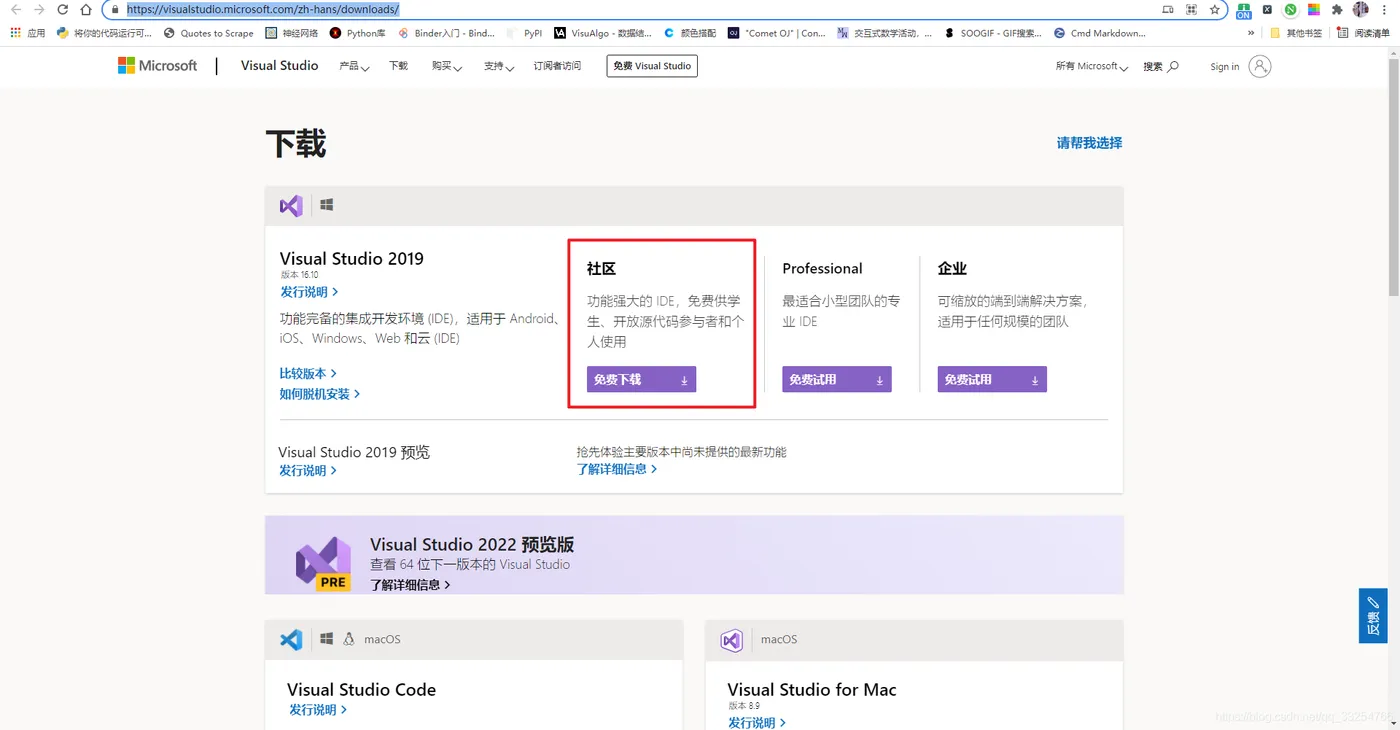Open the Extensions puzzle menu
This screenshot has width=1400, height=730.
[1337, 9]
